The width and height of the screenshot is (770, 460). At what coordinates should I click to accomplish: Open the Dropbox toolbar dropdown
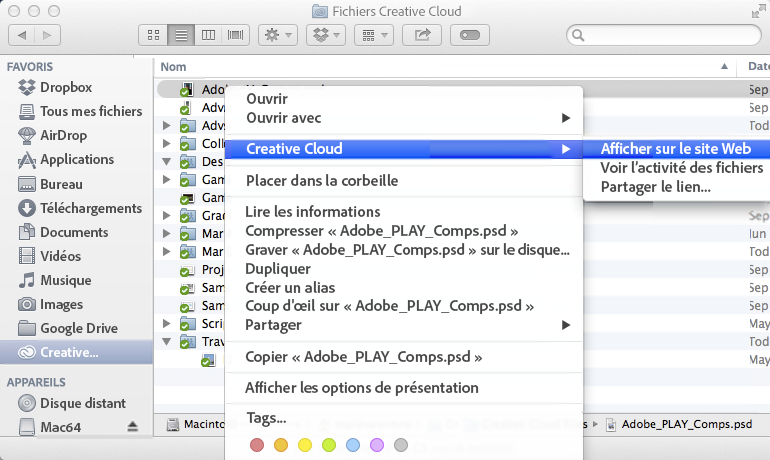326,35
